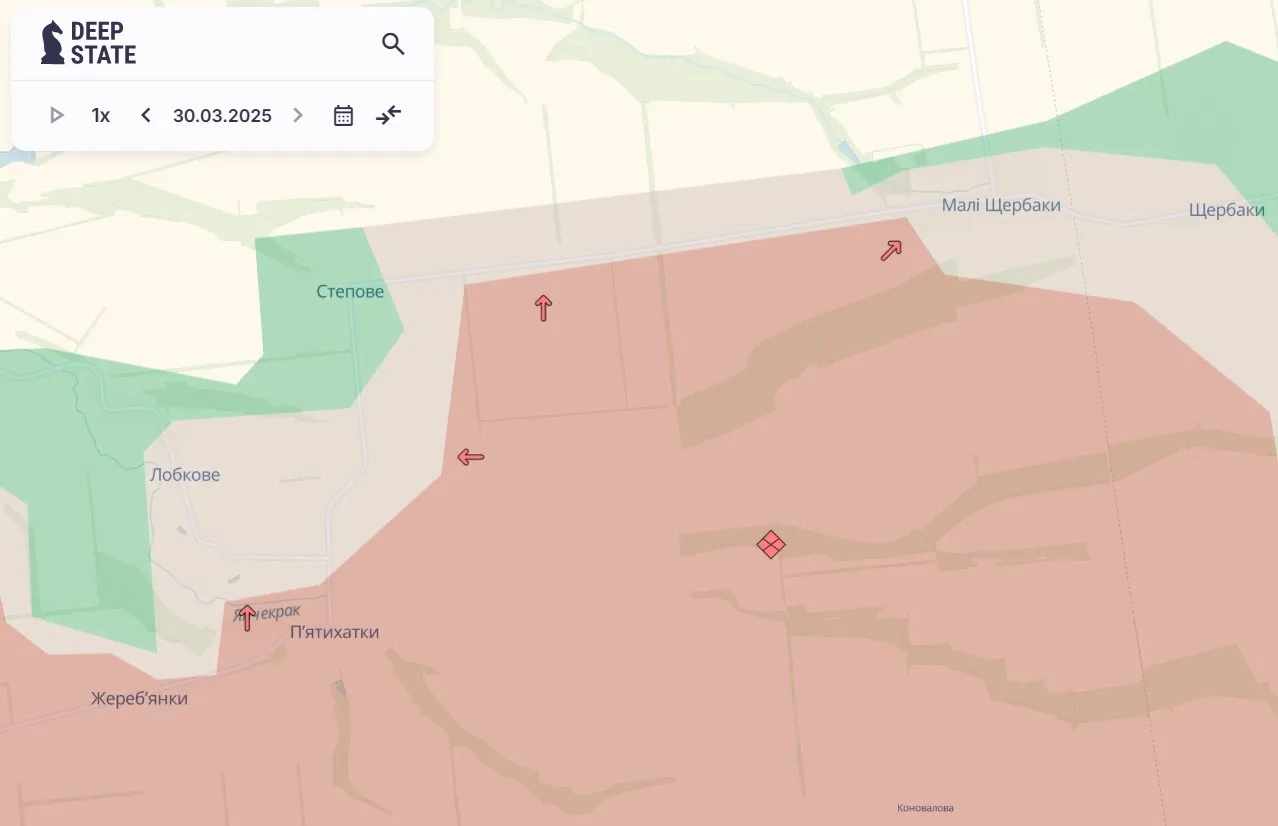Click the П'ятихатки village label
The image size is (1278, 826).
[x=334, y=632]
